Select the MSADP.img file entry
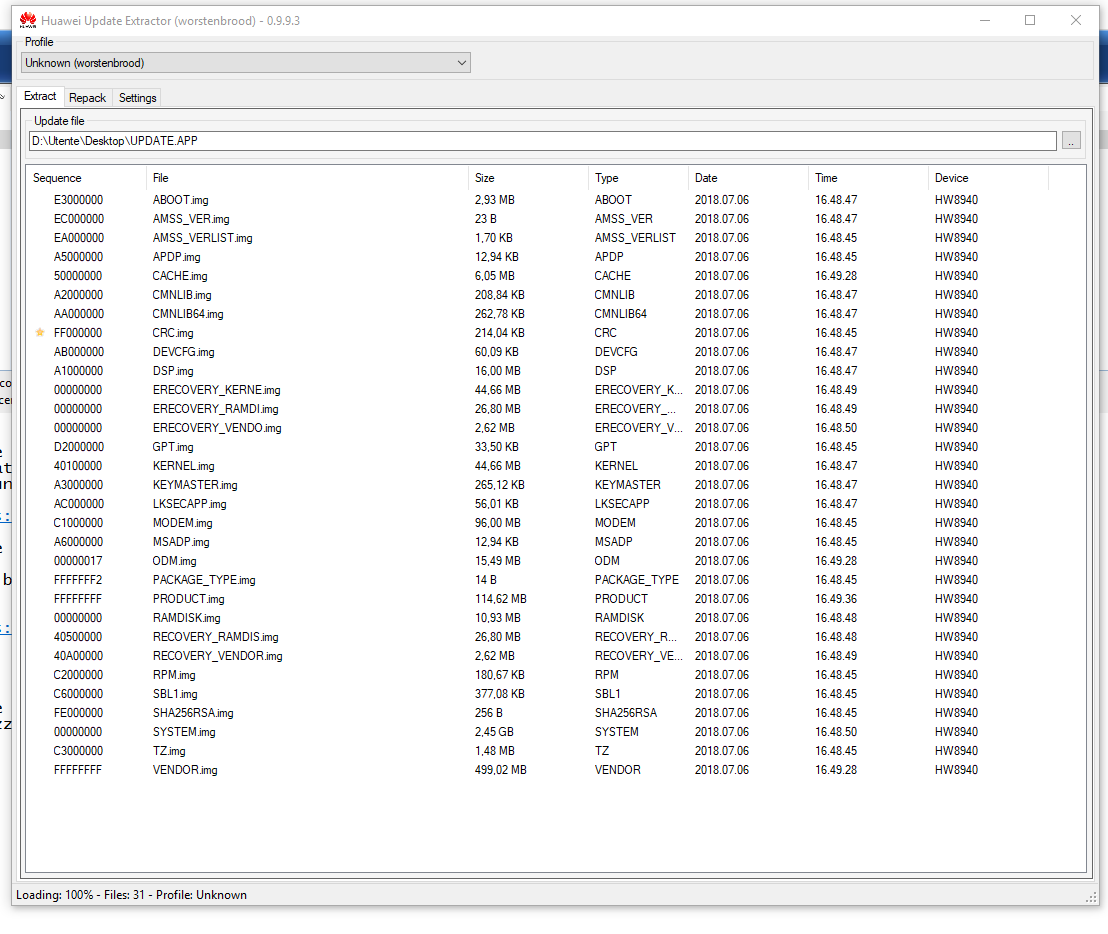The width and height of the screenshot is (1108, 934). (181, 543)
